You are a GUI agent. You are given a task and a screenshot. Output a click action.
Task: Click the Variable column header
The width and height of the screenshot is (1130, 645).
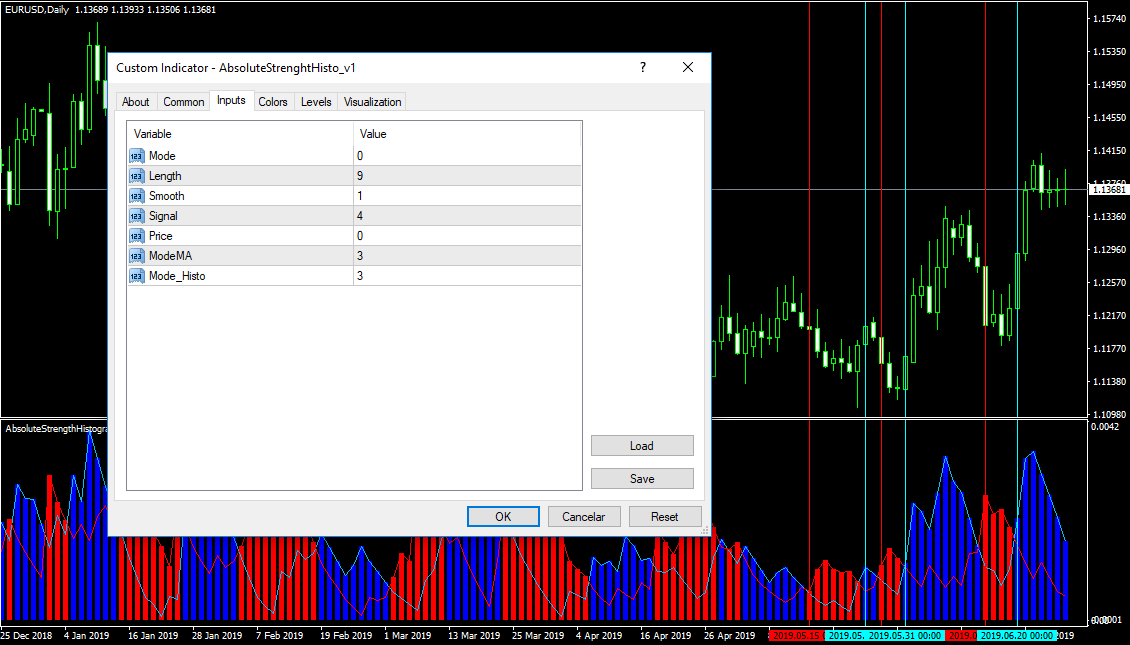coord(241,134)
